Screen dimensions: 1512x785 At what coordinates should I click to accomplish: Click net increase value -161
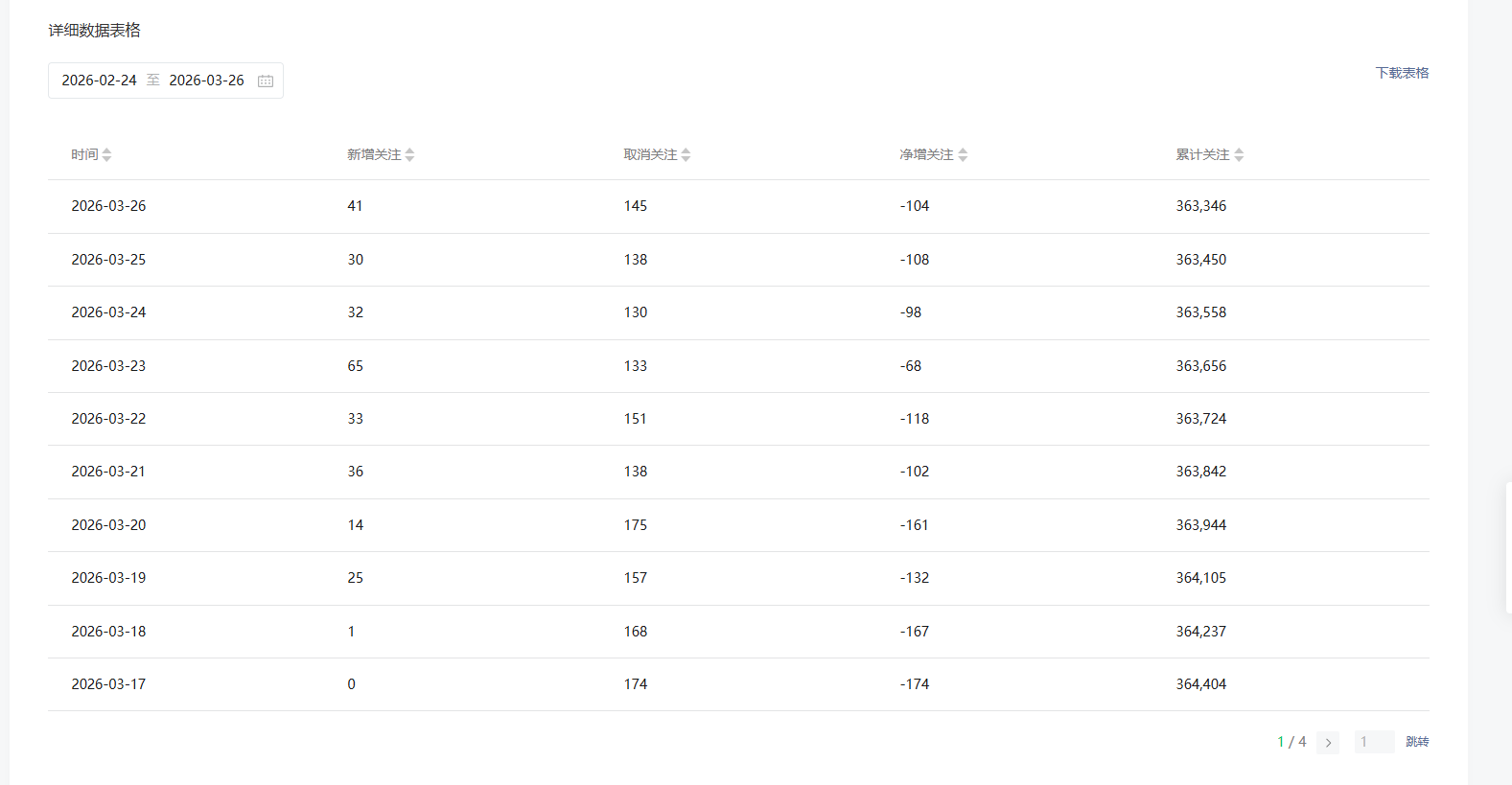tap(914, 525)
